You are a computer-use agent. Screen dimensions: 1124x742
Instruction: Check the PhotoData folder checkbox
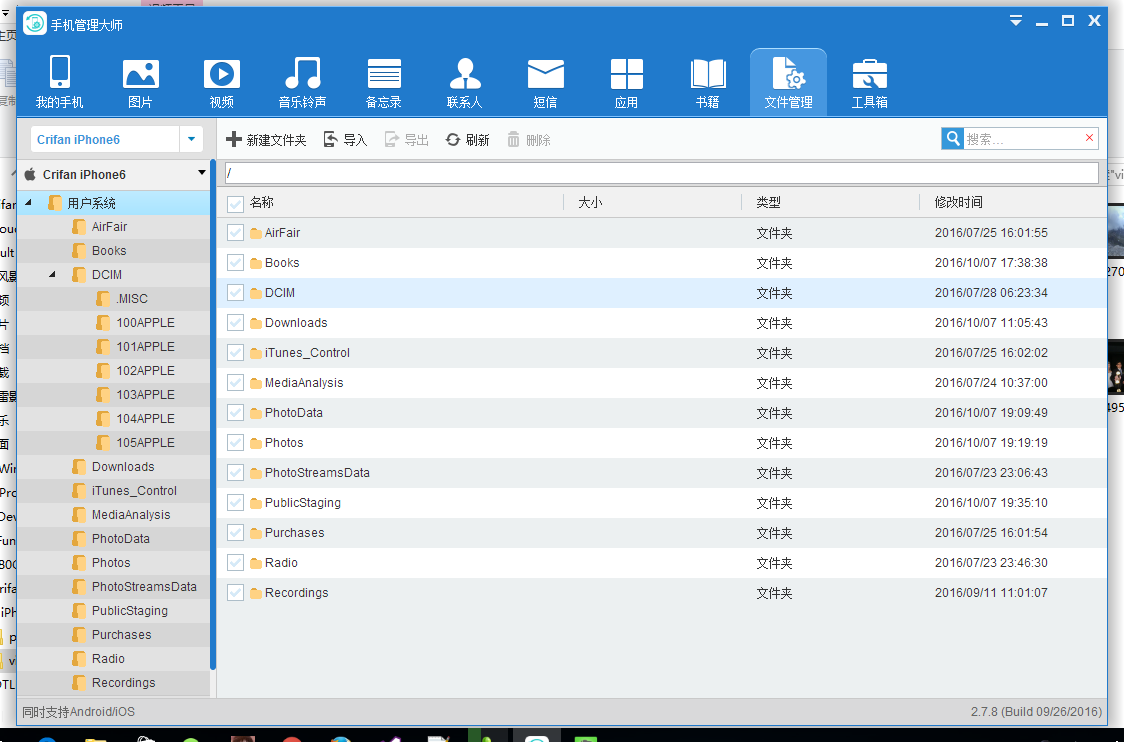coord(235,413)
